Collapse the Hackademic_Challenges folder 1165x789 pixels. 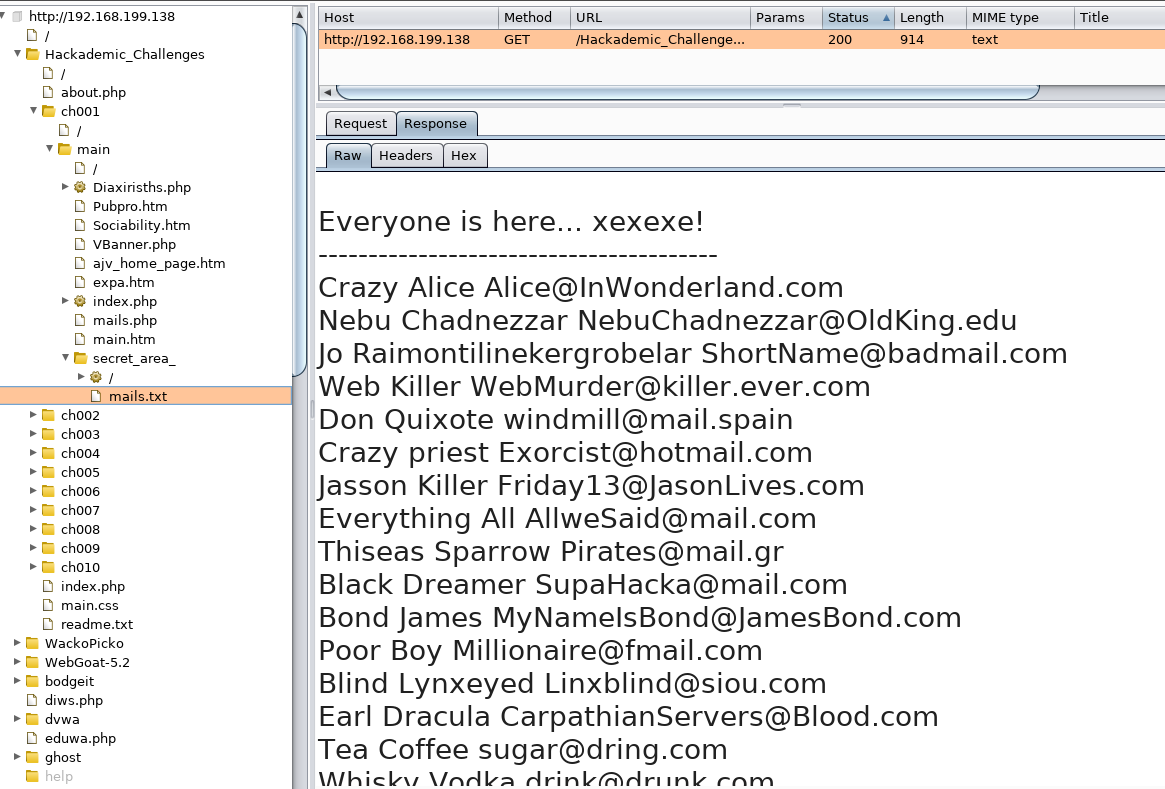click(17, 54)
